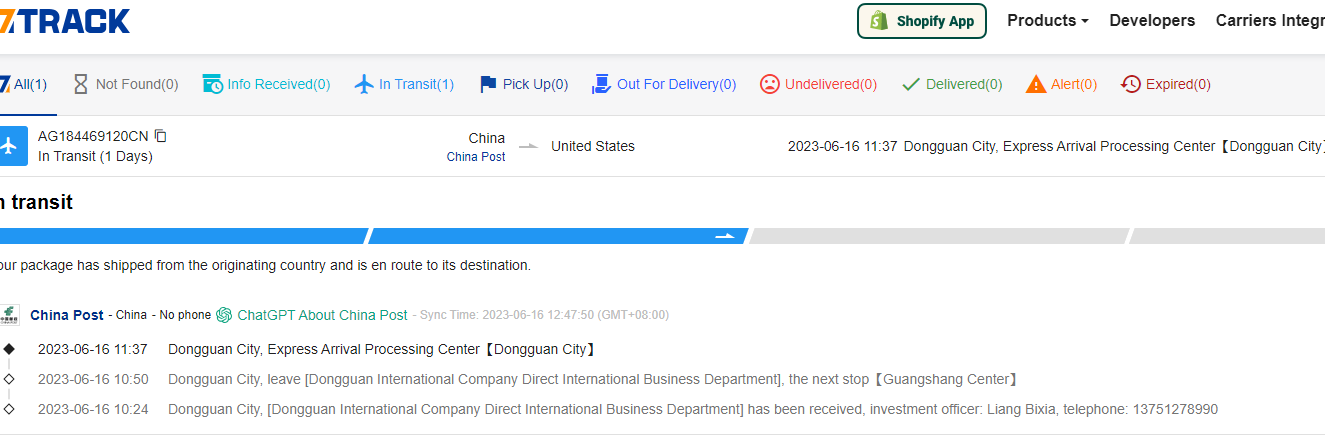The width and height of the screenshot is (1325, 440).
Task: Click the blue airplane package status icon
Action: point(9,146)
